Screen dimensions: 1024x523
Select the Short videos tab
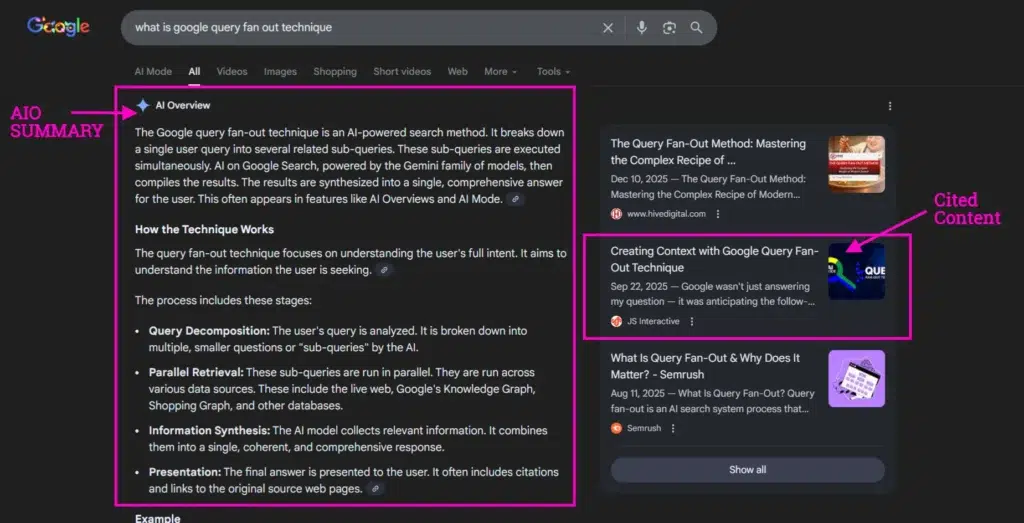[x=402, y=72]
